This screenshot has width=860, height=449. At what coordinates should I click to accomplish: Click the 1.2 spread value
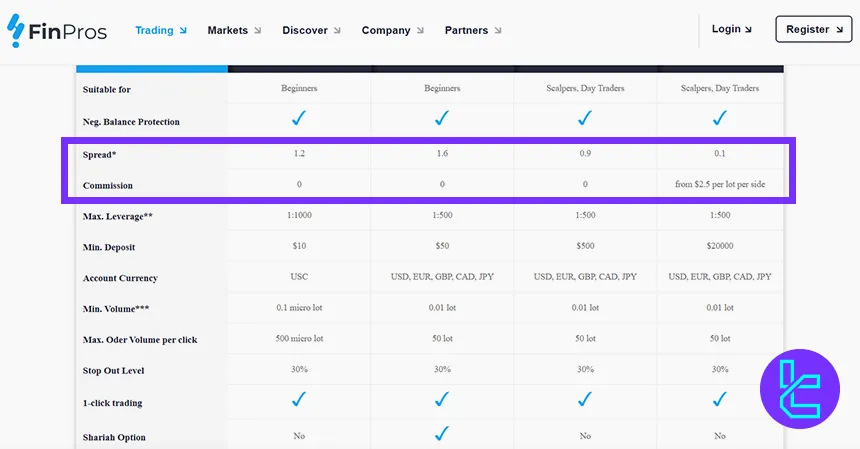click(299, 154)
